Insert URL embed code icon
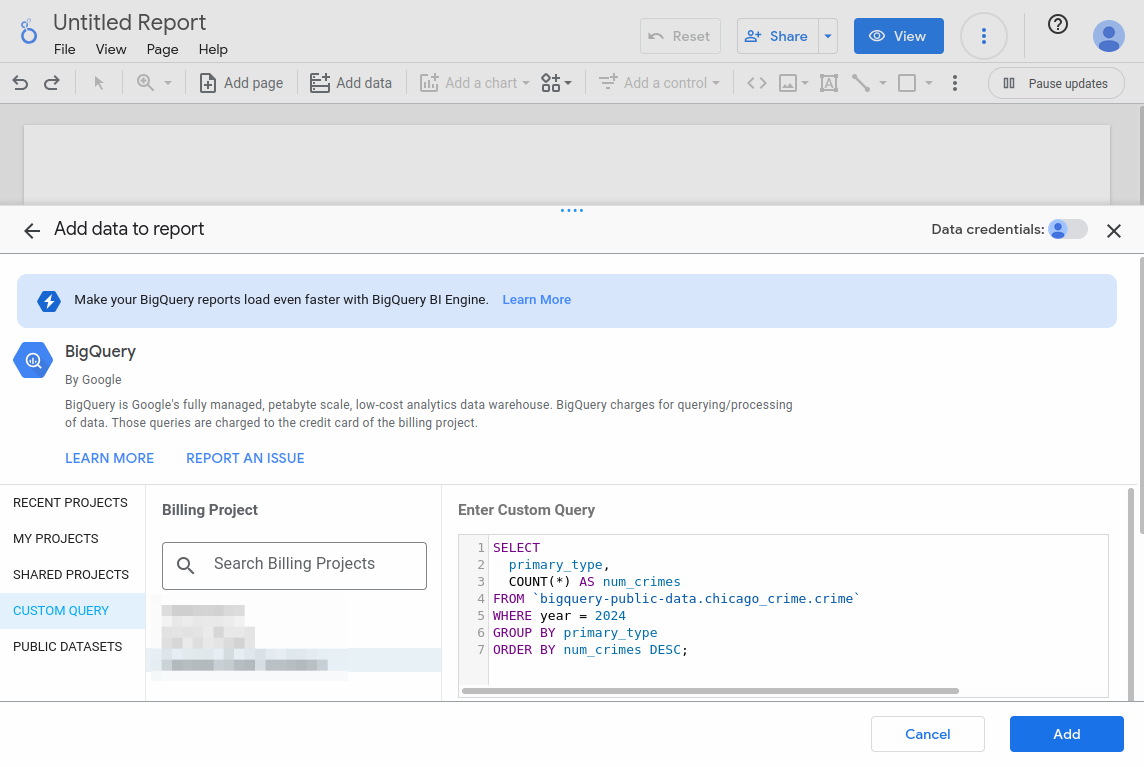The width and height of the screenshot is (1144, 767). pos(757,83)
